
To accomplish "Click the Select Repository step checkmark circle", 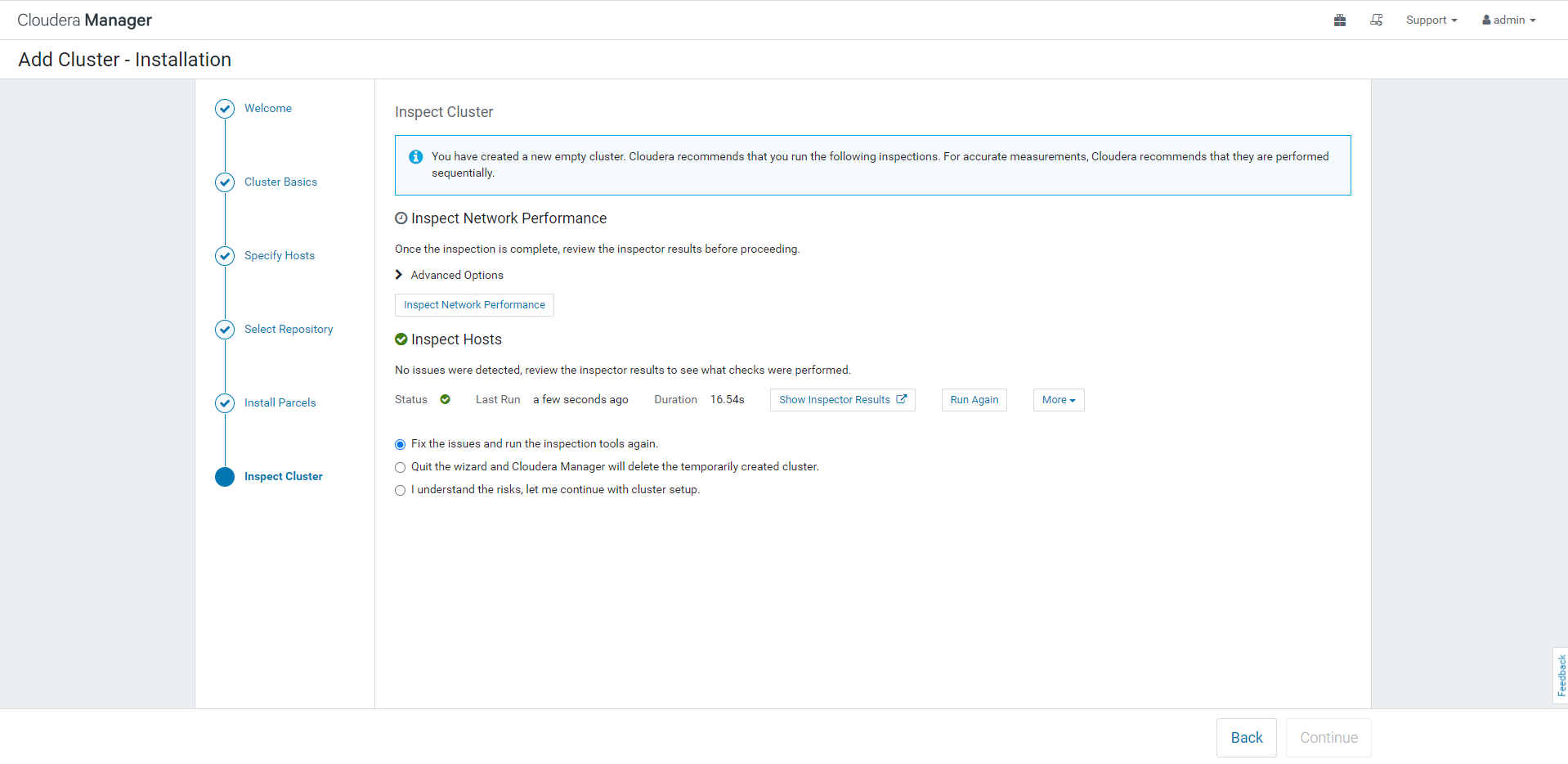I will [225, 330].
